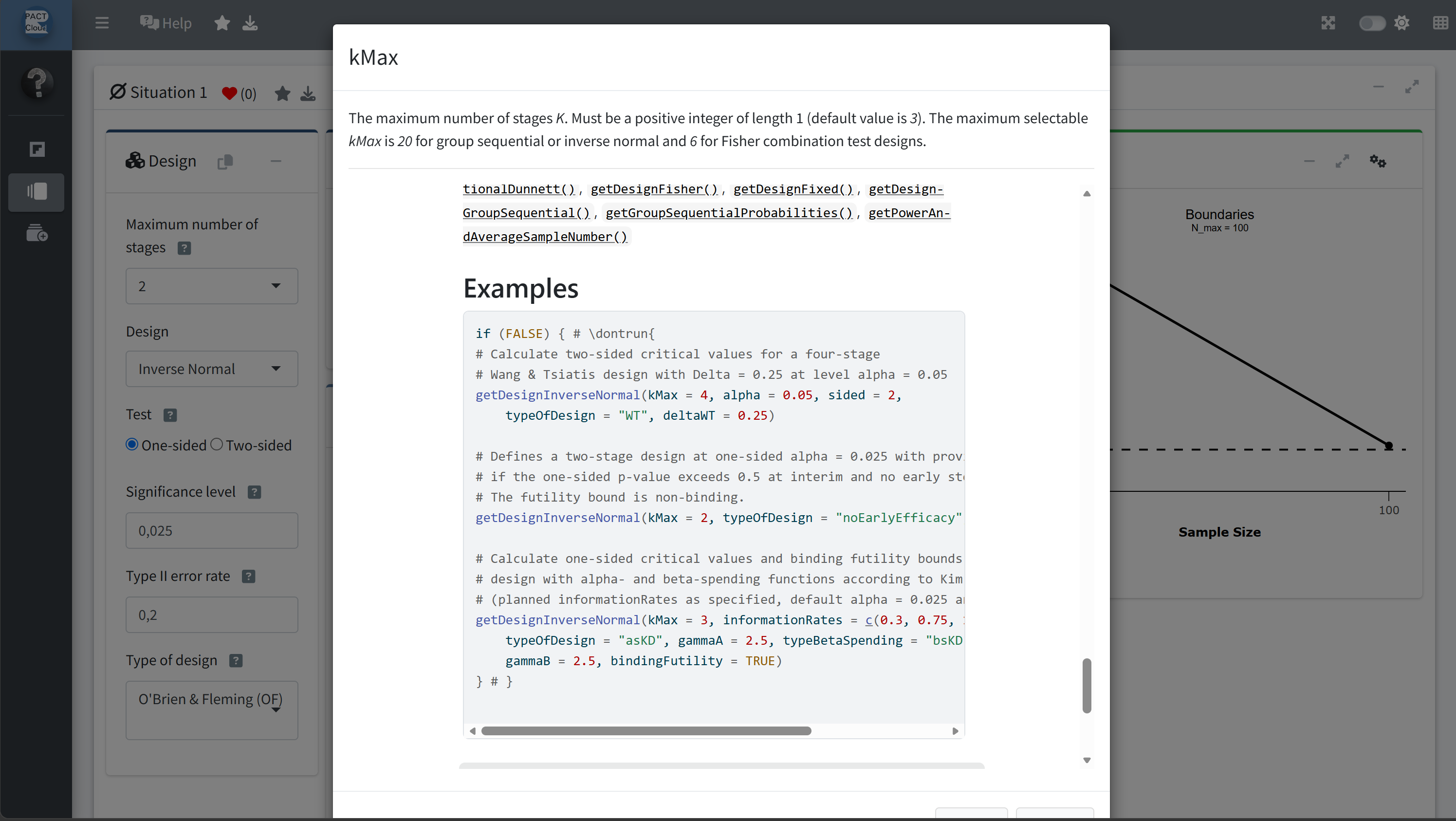
Task: Click the Examples heading in help
Action: [520, 288]
